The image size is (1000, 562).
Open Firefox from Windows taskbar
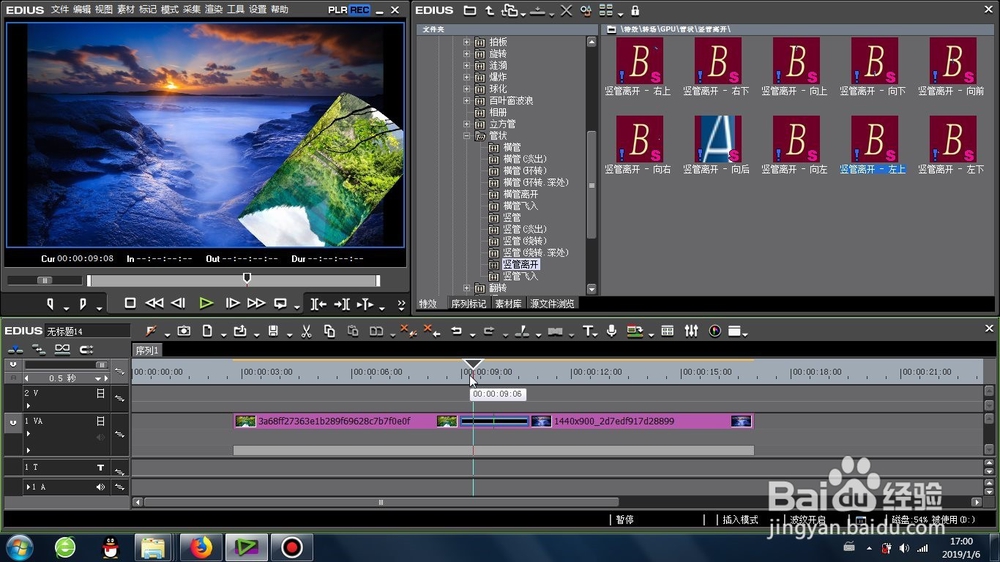click(200, 547)
